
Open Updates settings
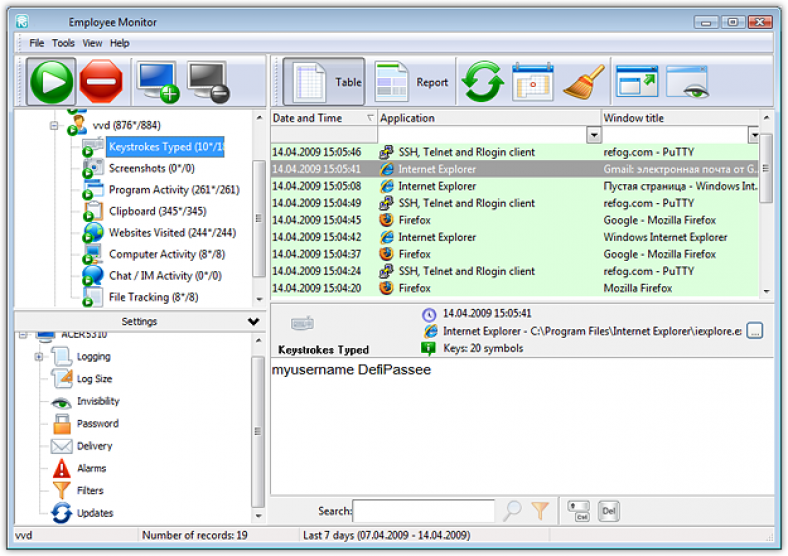coord(94,513)
